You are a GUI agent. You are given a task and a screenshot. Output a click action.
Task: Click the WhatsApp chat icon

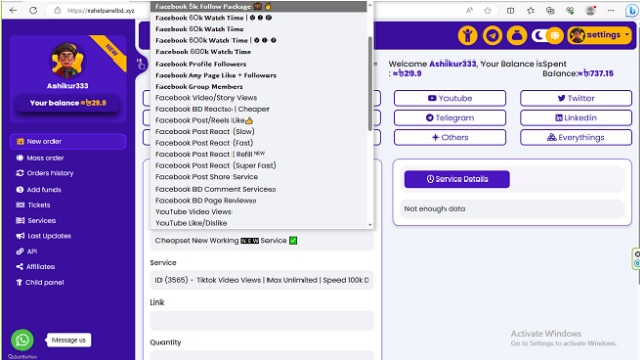22,340
